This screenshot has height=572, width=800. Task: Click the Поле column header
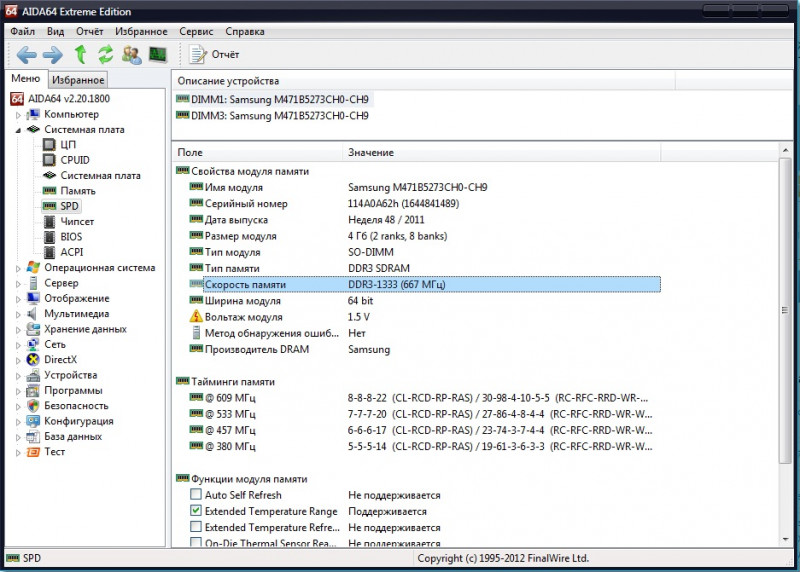258,152
